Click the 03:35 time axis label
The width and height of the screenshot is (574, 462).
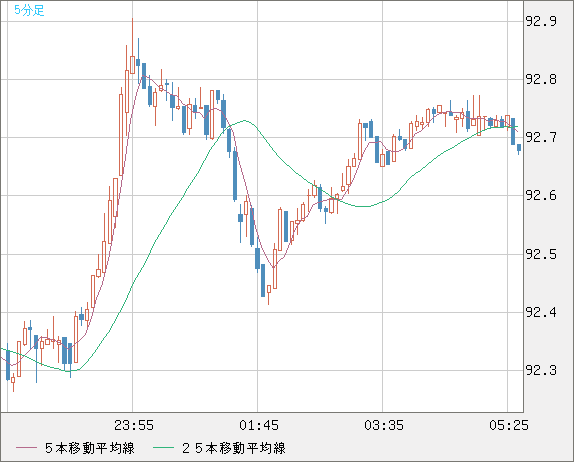(x=384, y=425)
